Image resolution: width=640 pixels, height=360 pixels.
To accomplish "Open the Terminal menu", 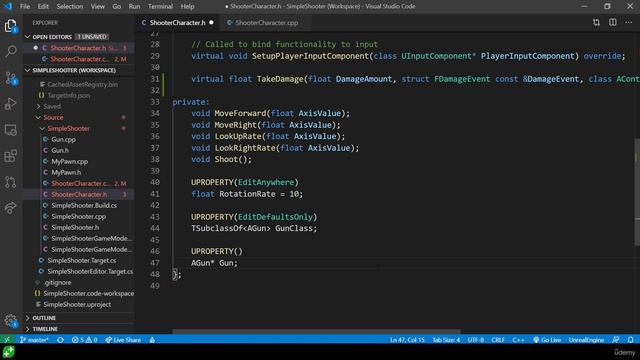I will 160,7.
